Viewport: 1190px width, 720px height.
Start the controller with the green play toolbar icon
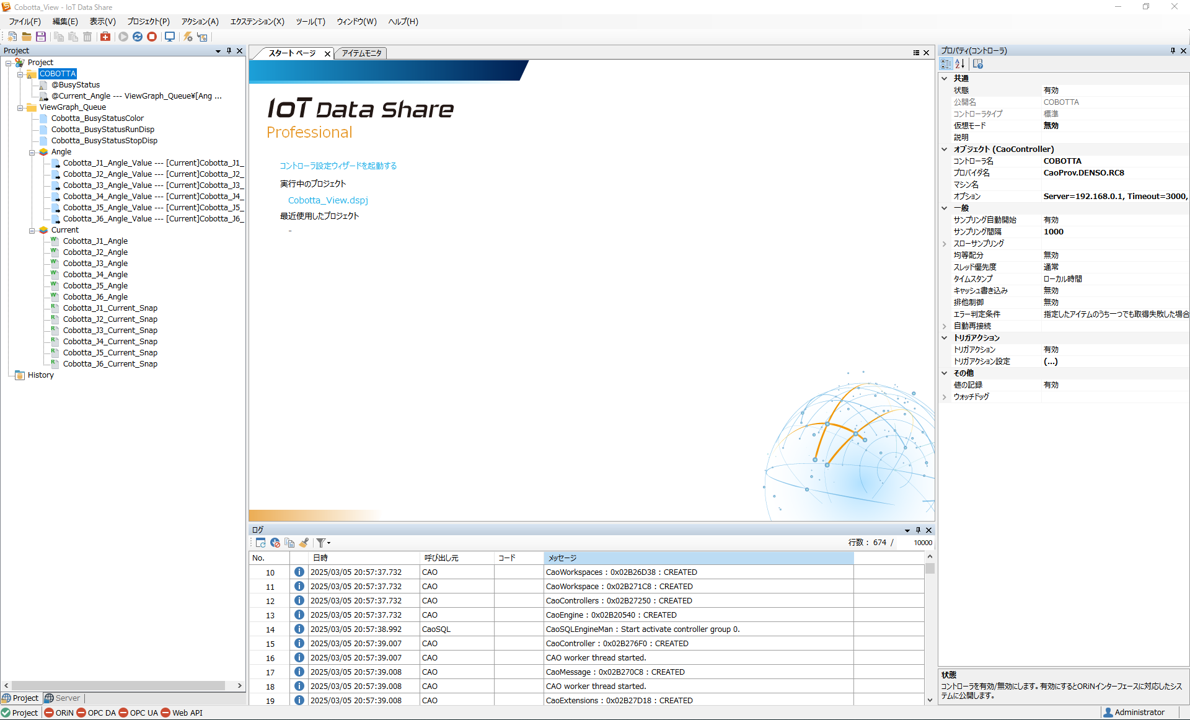(123, 37)
